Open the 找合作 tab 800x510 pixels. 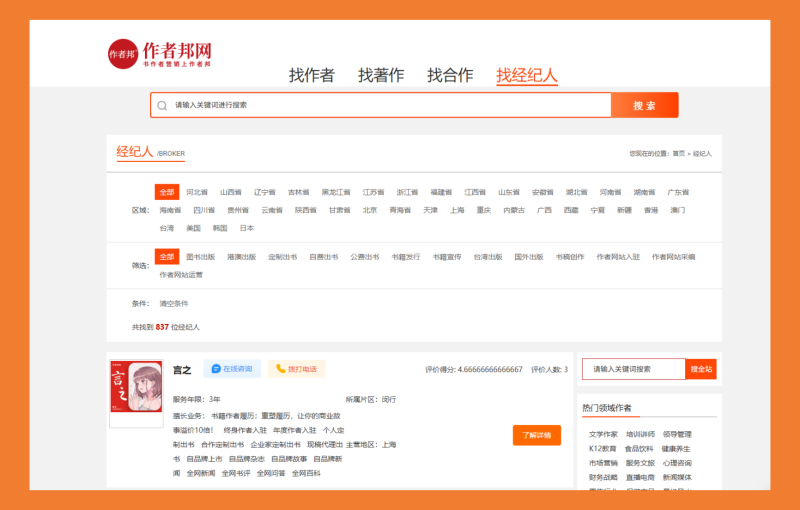click(450, 75)
